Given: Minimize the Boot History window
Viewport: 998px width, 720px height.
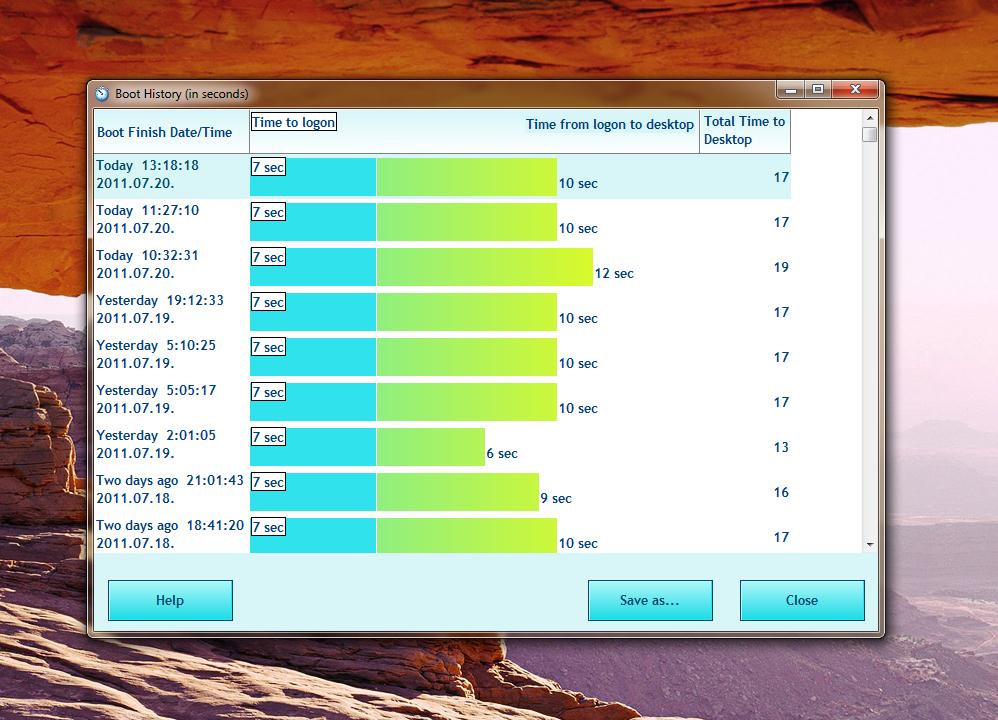Looking at the screenshot, I should coord(791,90).
